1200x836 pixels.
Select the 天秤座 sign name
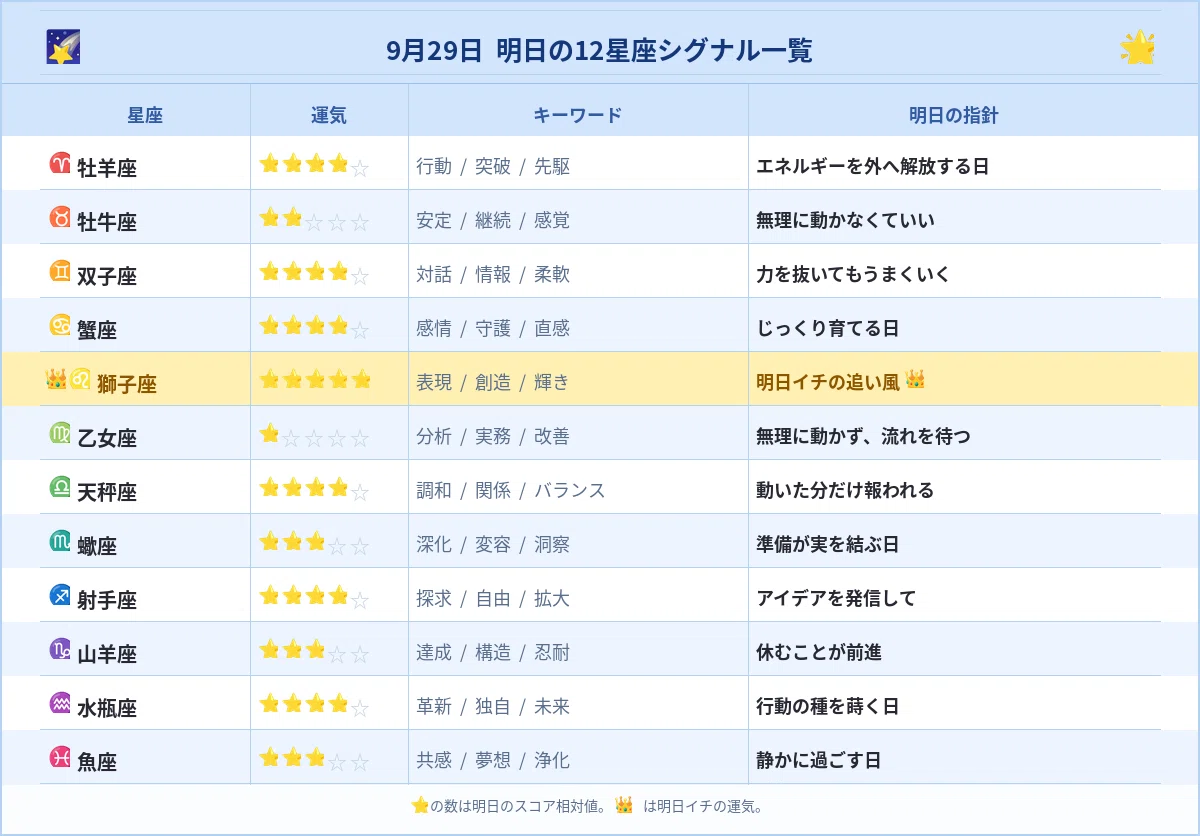107,492
